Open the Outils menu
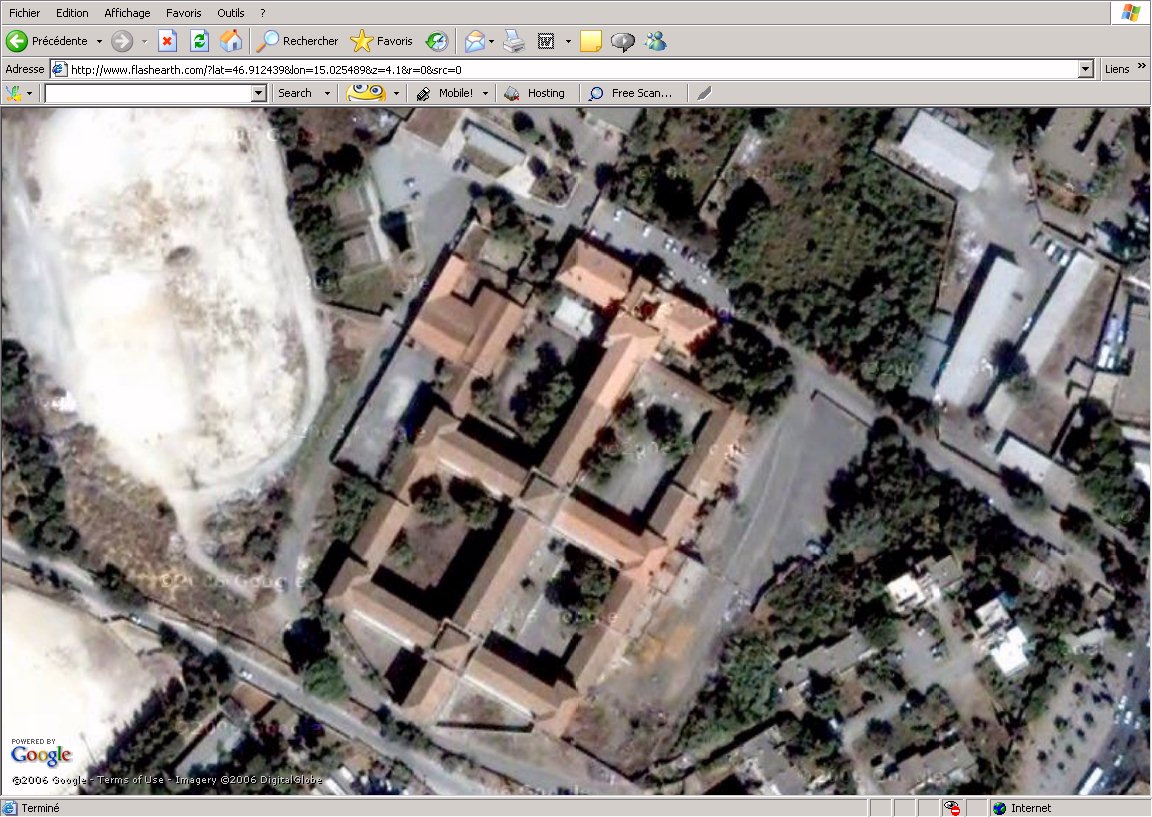 click(x=231, y=13)
